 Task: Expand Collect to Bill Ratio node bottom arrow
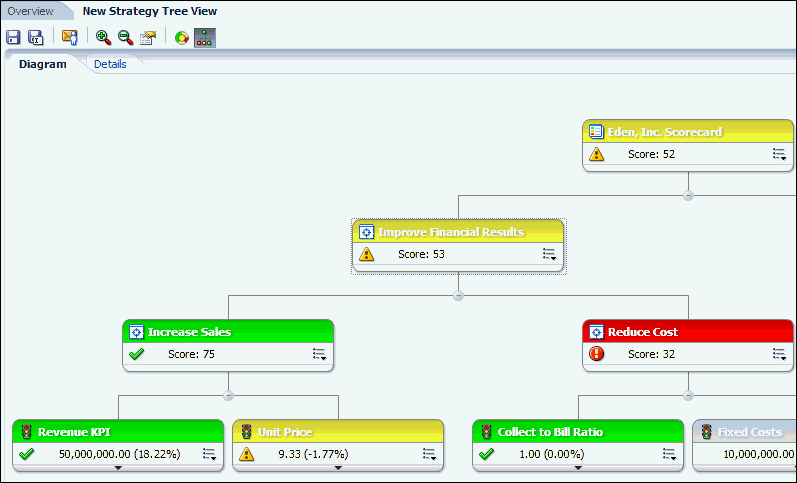click(578, 468)
